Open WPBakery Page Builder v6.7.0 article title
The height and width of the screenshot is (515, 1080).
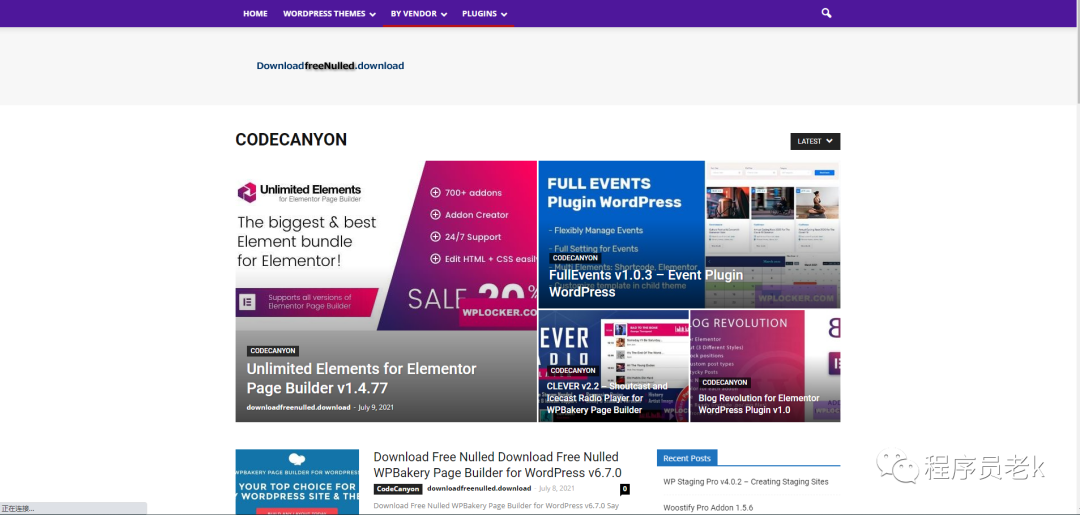coord(497,465)
